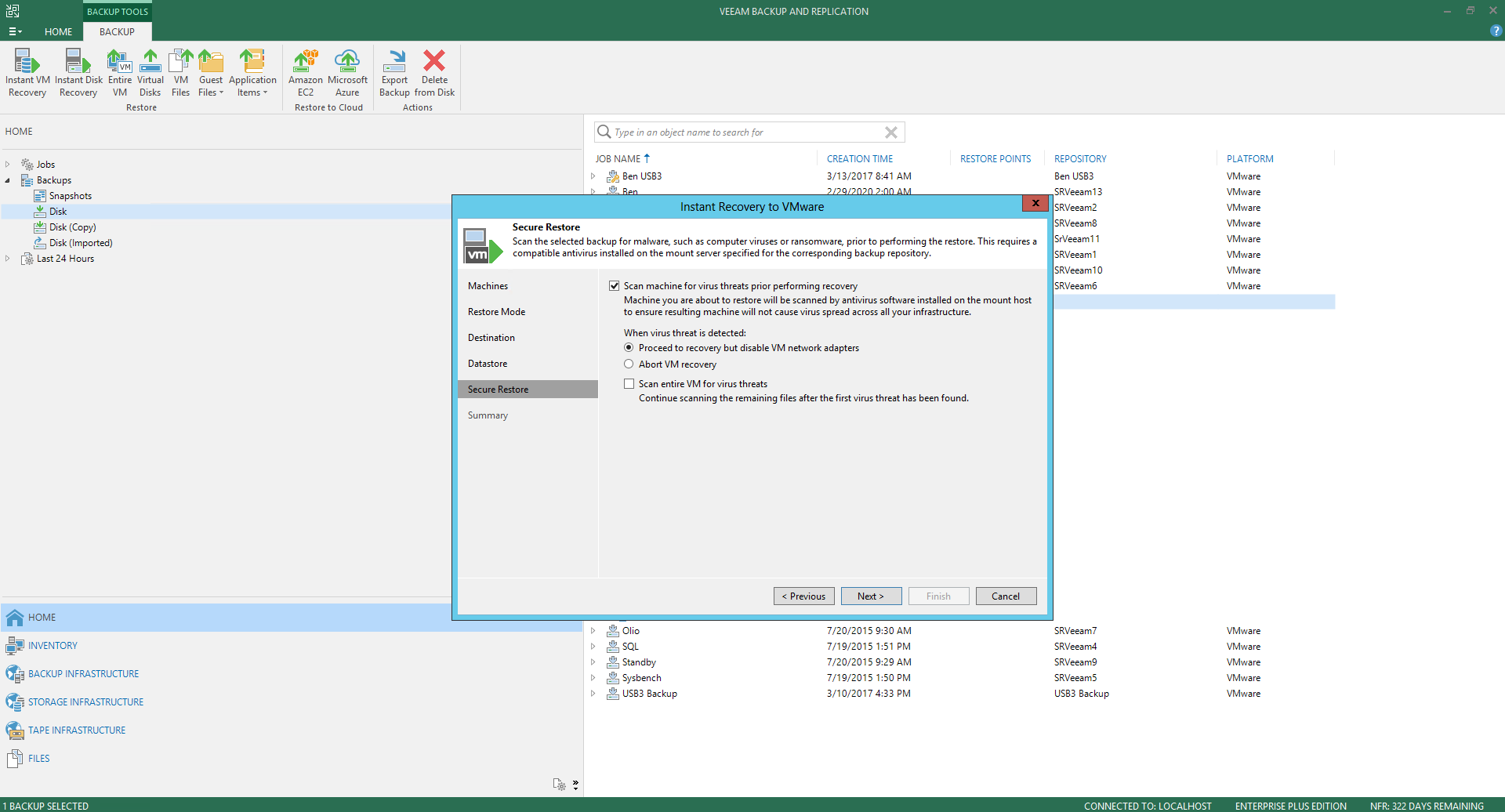Go to Restore Mode wizard step
This screenshot has height=812, width=1505.
tap(496, 312)
